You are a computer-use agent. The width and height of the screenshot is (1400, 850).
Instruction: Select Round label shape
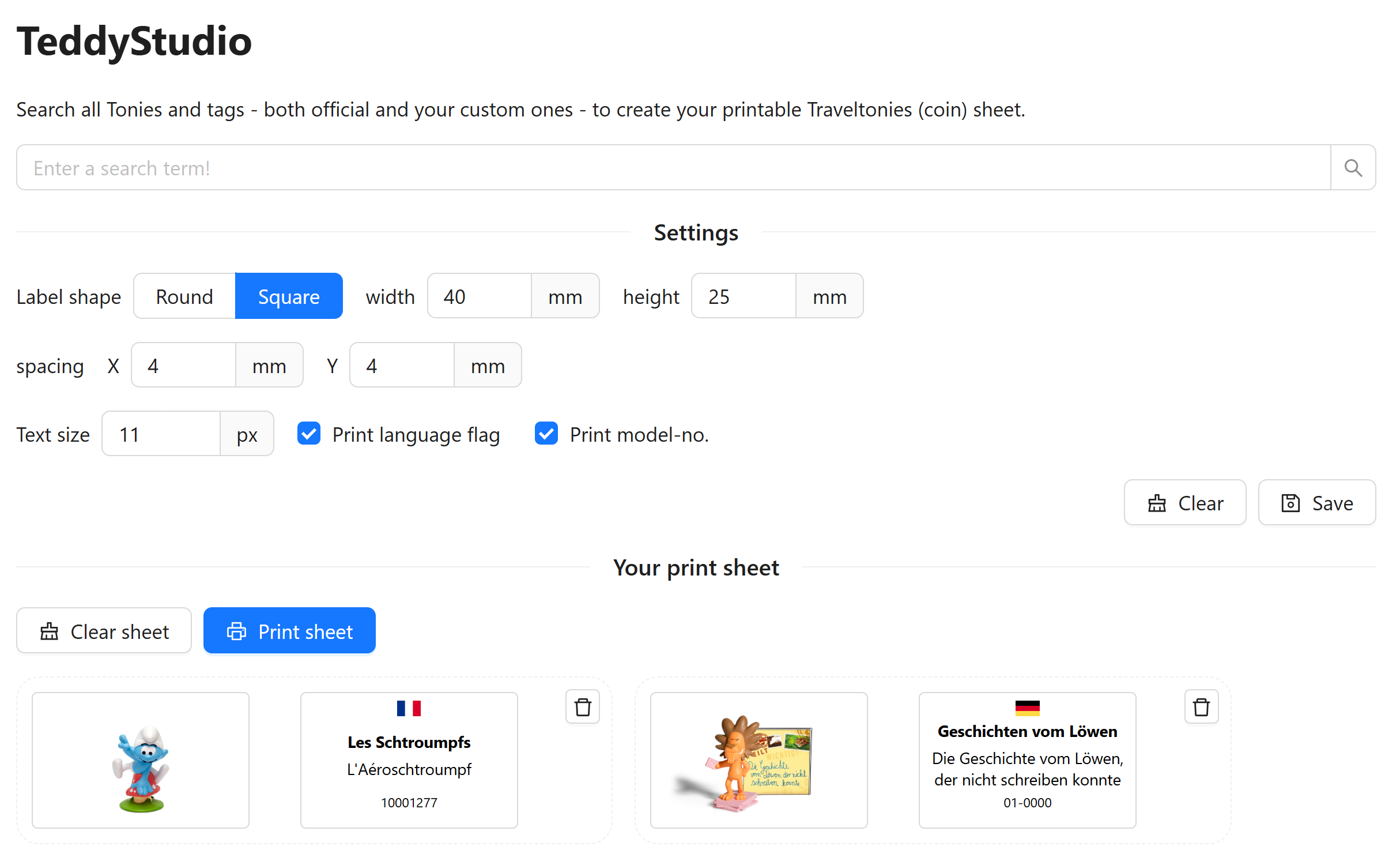[x=184, y=296]
